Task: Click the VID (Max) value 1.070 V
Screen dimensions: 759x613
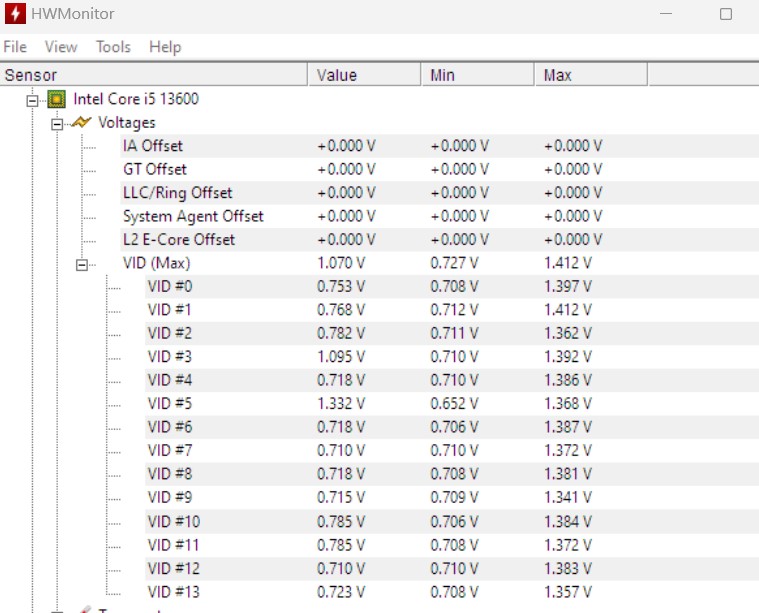Action: (x=341, y=263)
